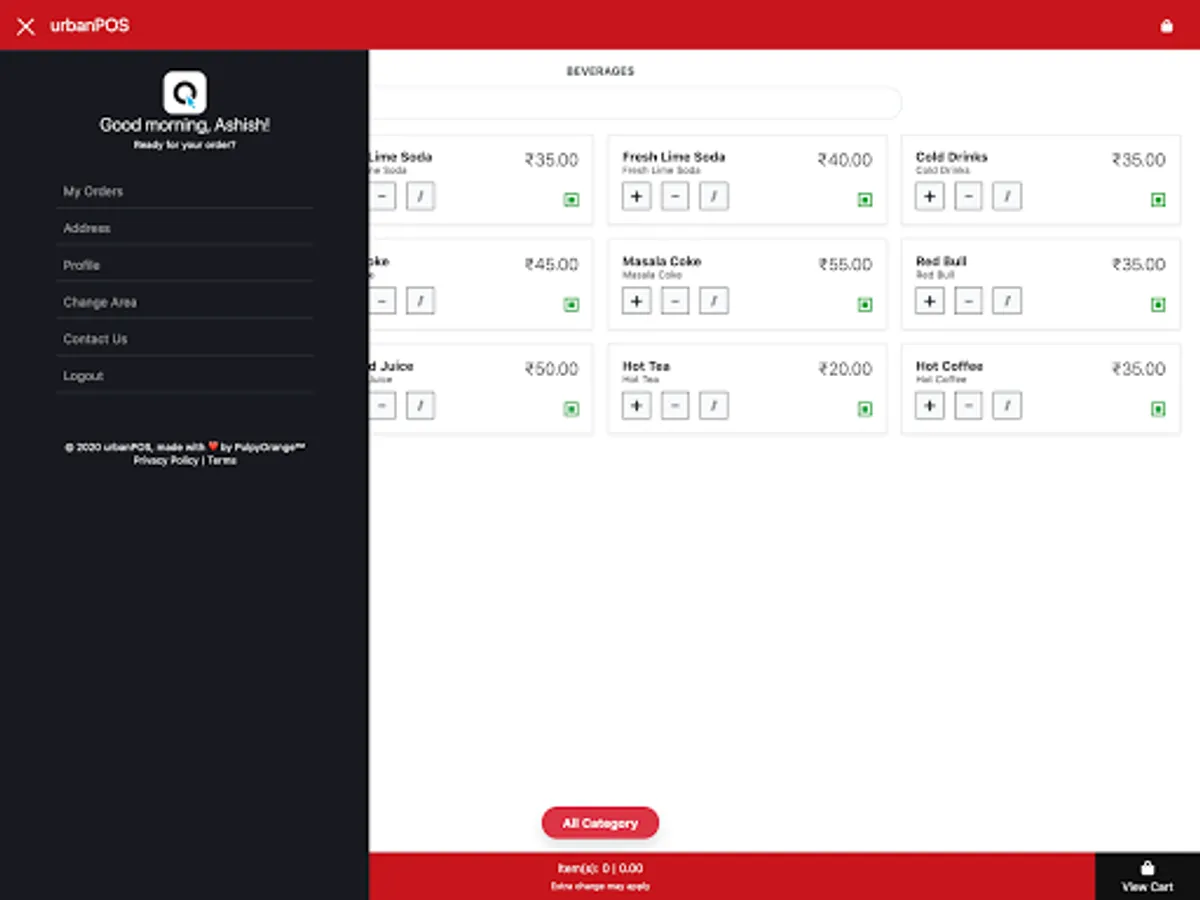Click the ₹55.00 price of Masala Coke

click(845, 264)
